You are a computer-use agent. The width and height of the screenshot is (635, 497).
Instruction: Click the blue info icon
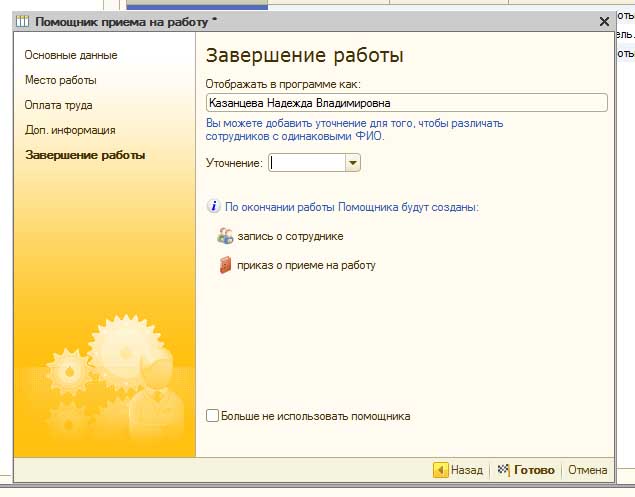coord(213,207)
